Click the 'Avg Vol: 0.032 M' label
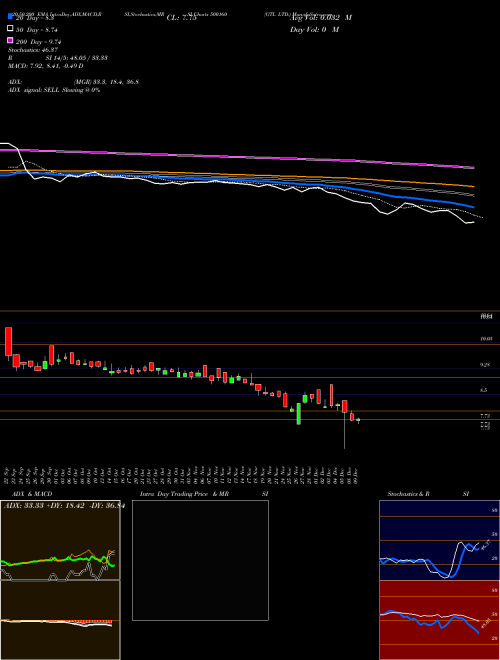This screenshot has height=660, width=500. (x=321, y=18)
